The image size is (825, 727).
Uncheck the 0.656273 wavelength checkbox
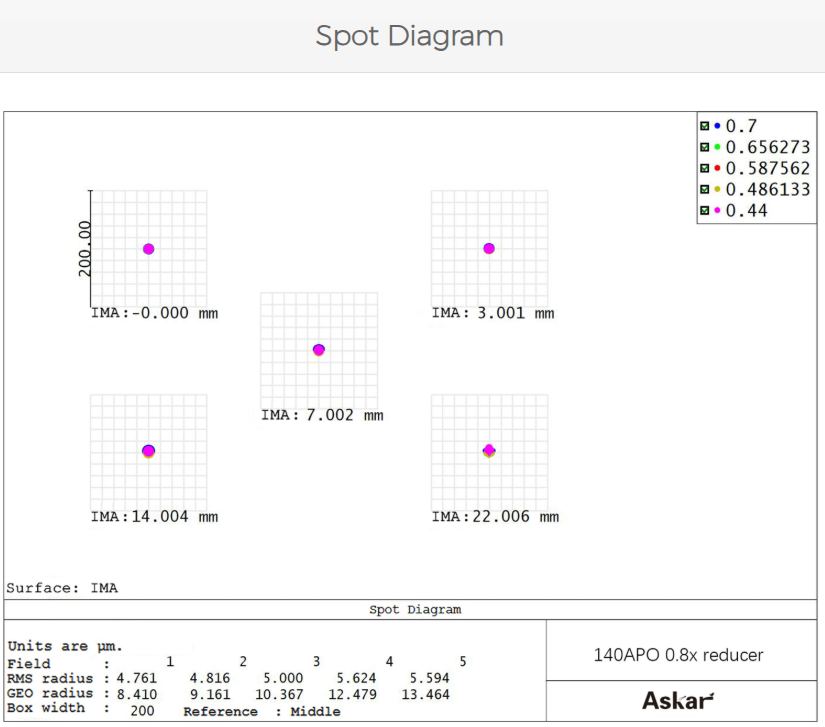(x=705, y=147)
